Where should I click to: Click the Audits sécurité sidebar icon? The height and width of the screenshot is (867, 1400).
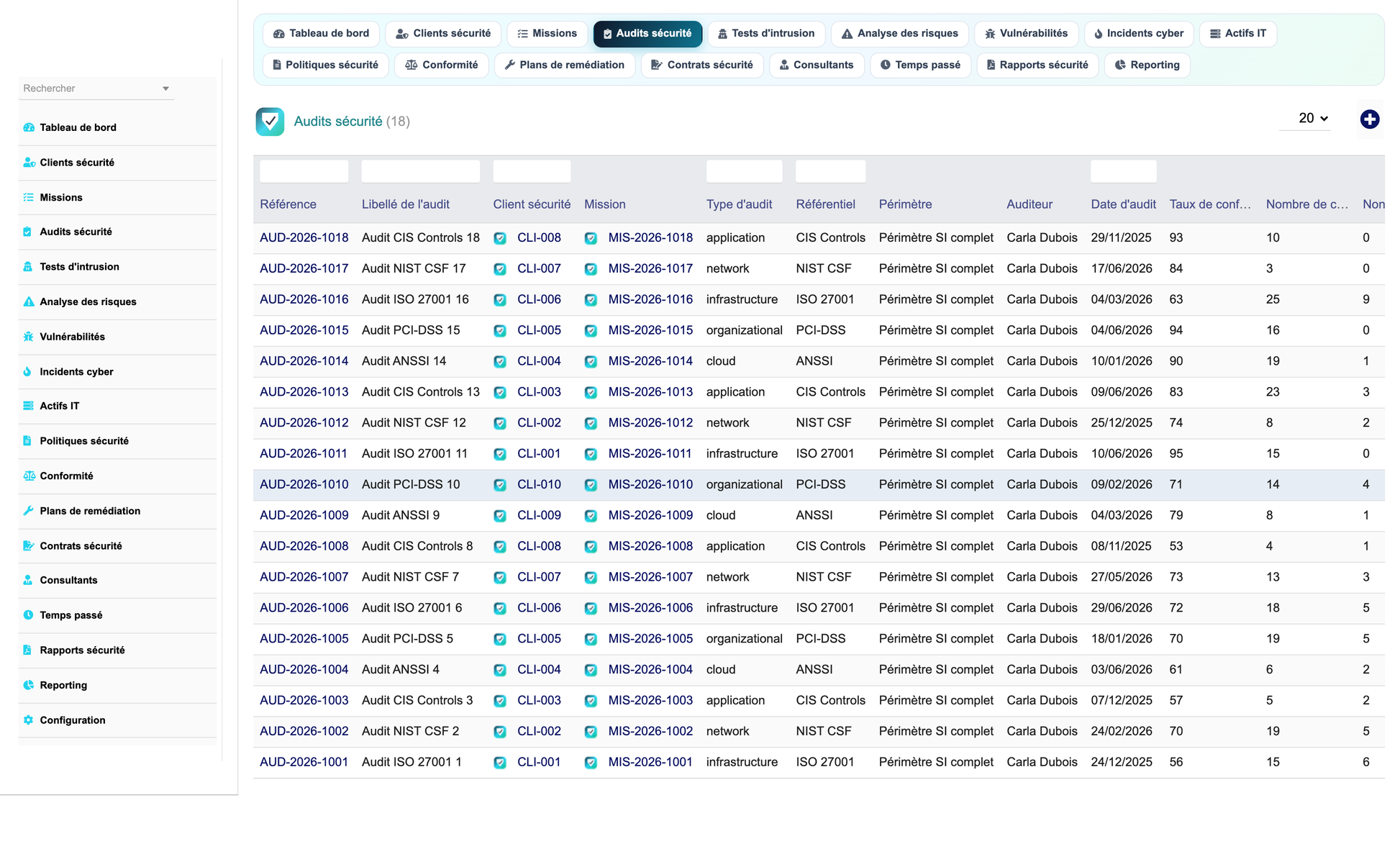click(x=27, y=232)
